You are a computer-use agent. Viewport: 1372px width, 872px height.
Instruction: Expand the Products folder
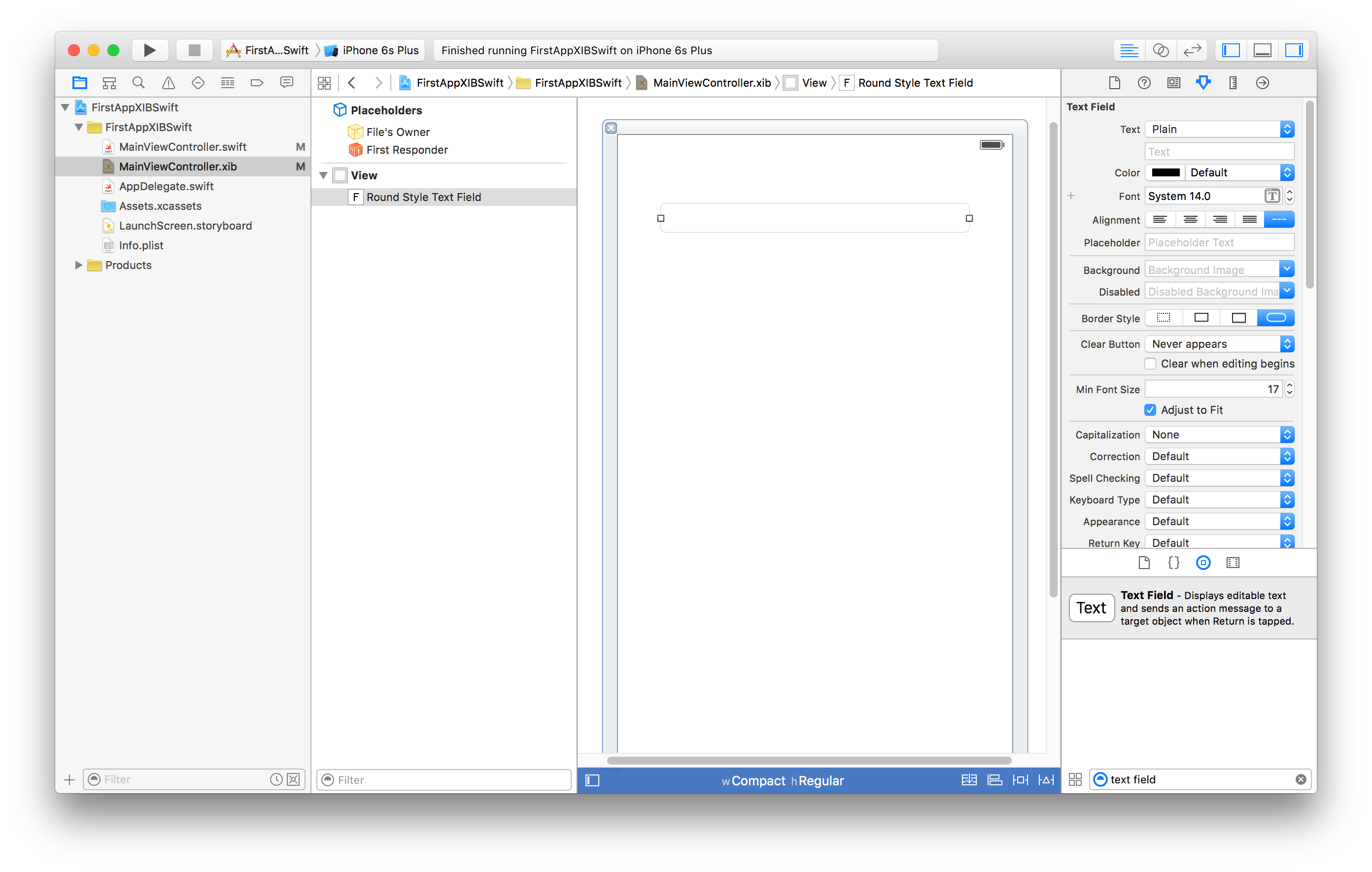pyautogui.click(x=79, y=265)
